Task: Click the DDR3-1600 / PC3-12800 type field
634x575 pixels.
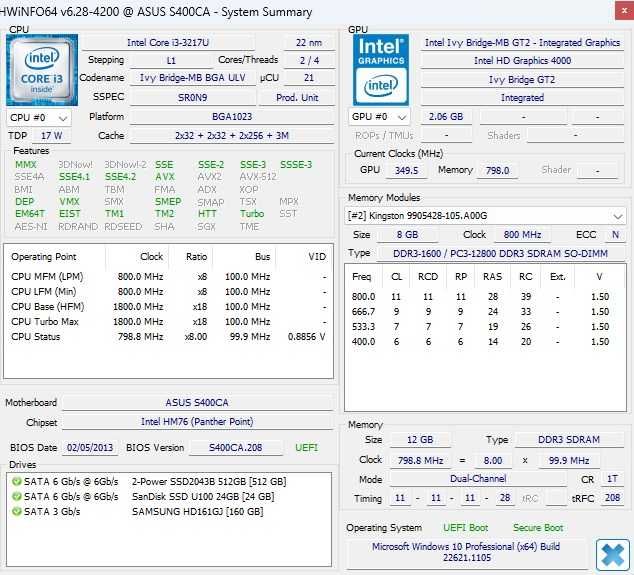Action: 501,254
